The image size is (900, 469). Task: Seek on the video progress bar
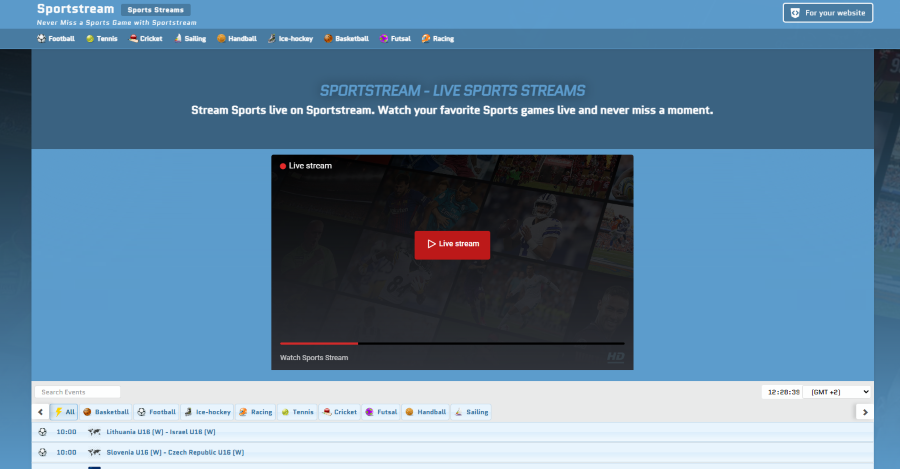click(x=452, y=343)
